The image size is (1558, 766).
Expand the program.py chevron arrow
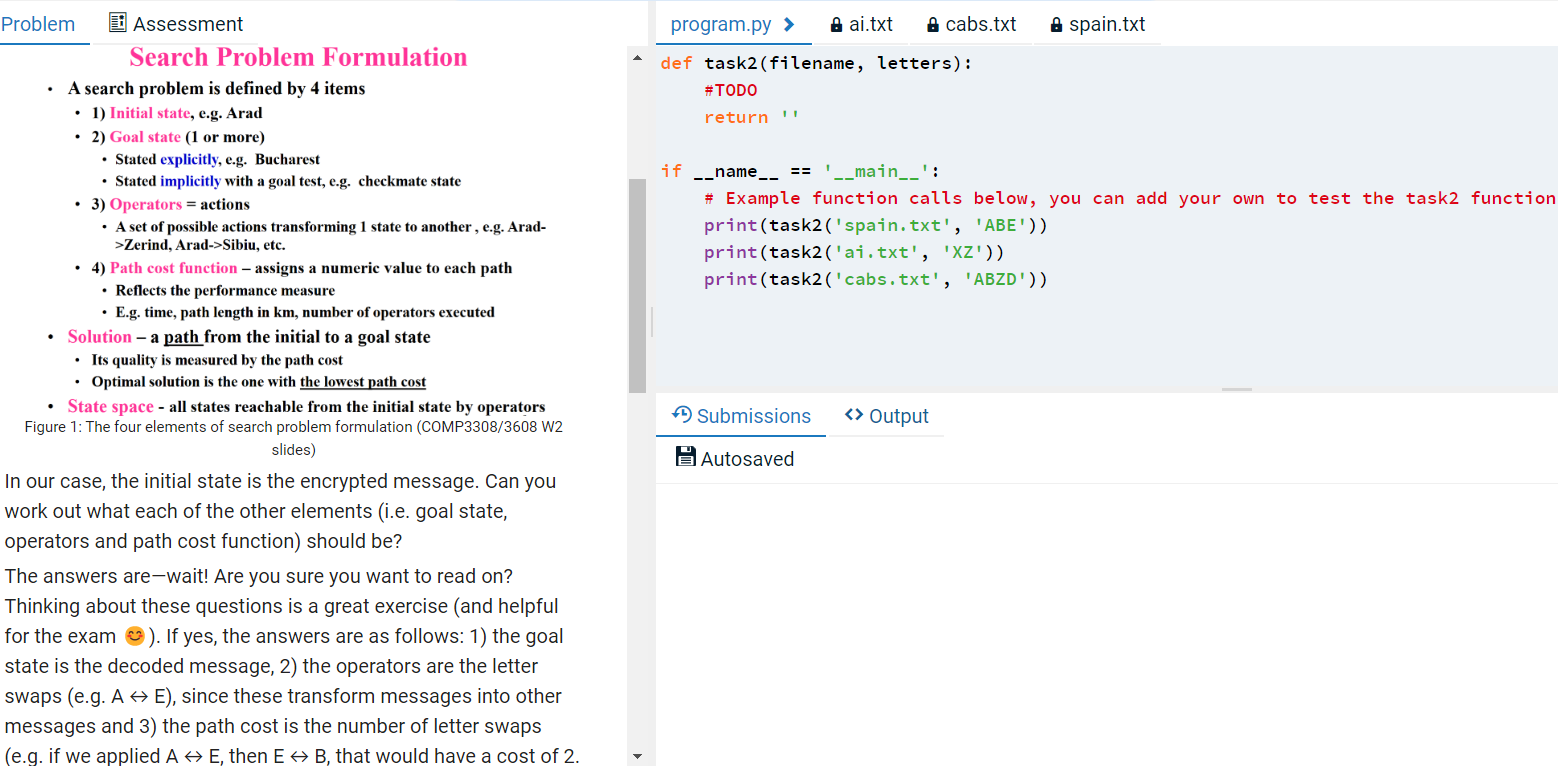pos(789,24)
